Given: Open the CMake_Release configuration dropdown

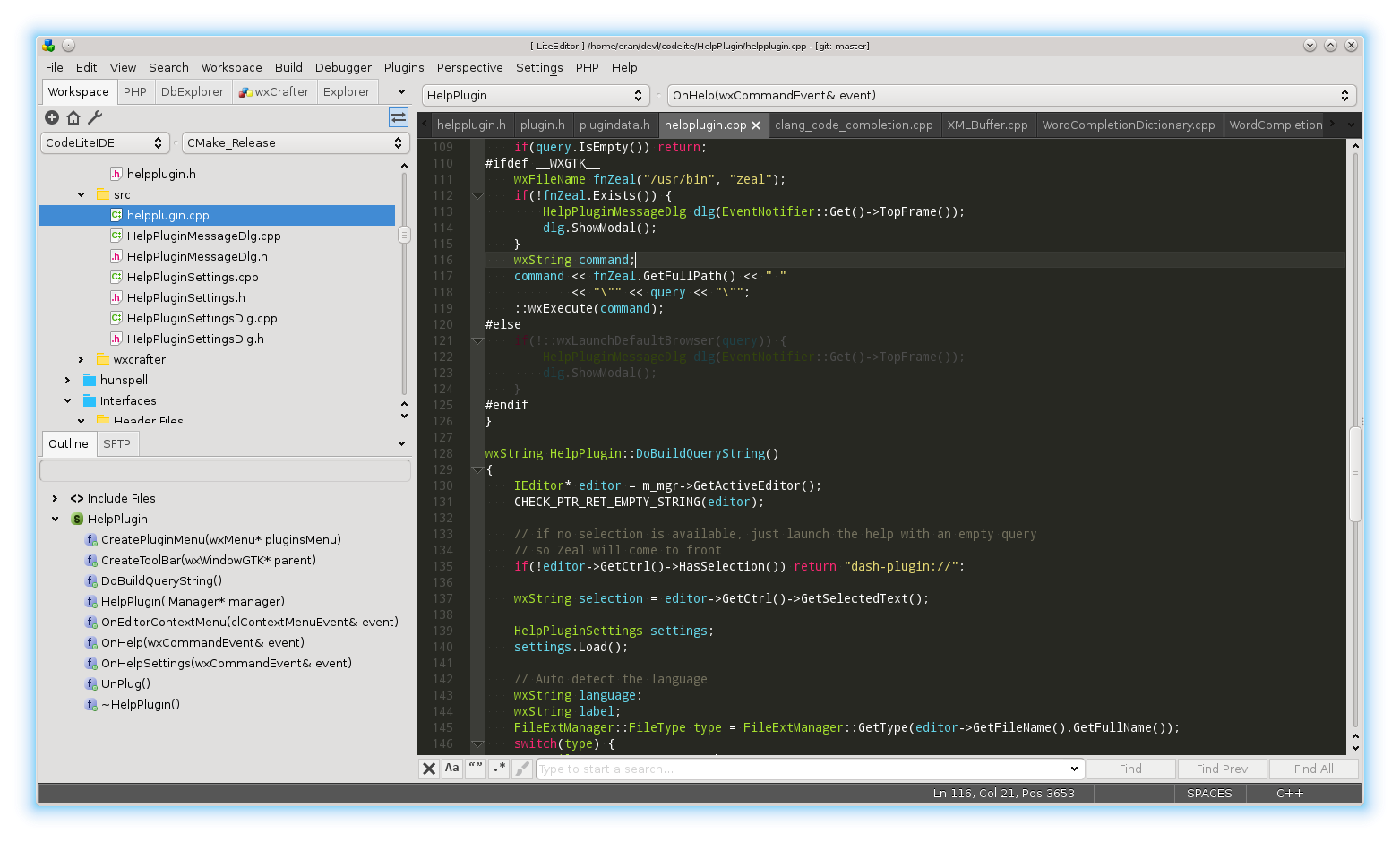Looking at the screenshot, I should tap(295, 142).
